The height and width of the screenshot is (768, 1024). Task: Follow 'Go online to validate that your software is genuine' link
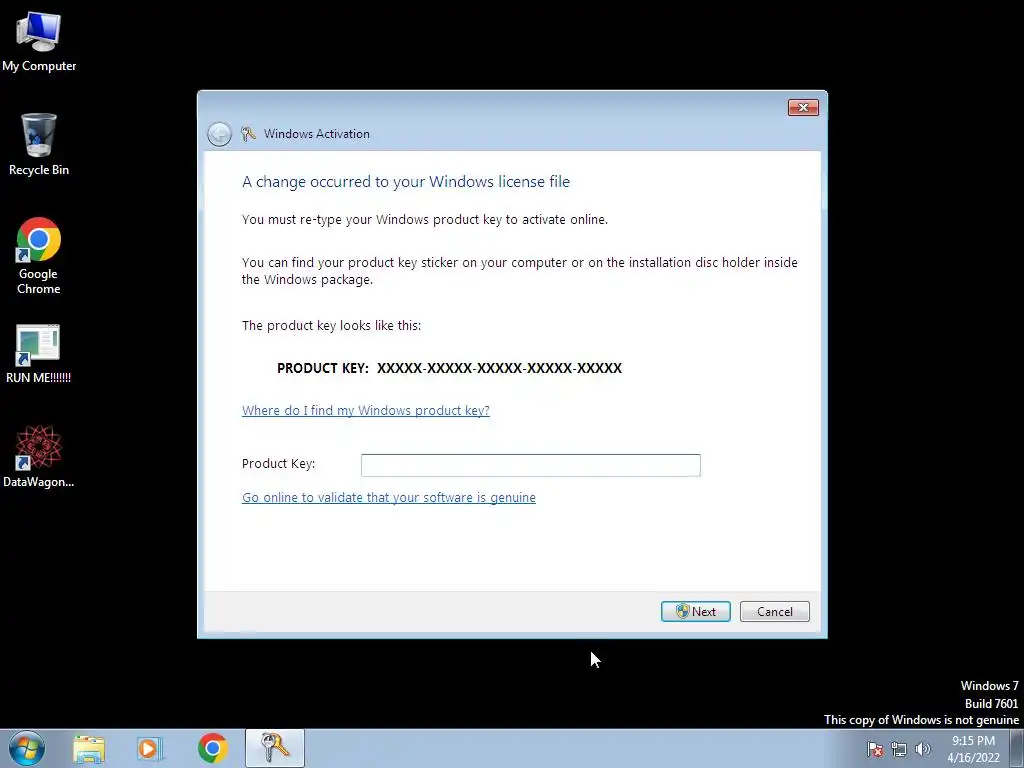click(389, 498)
